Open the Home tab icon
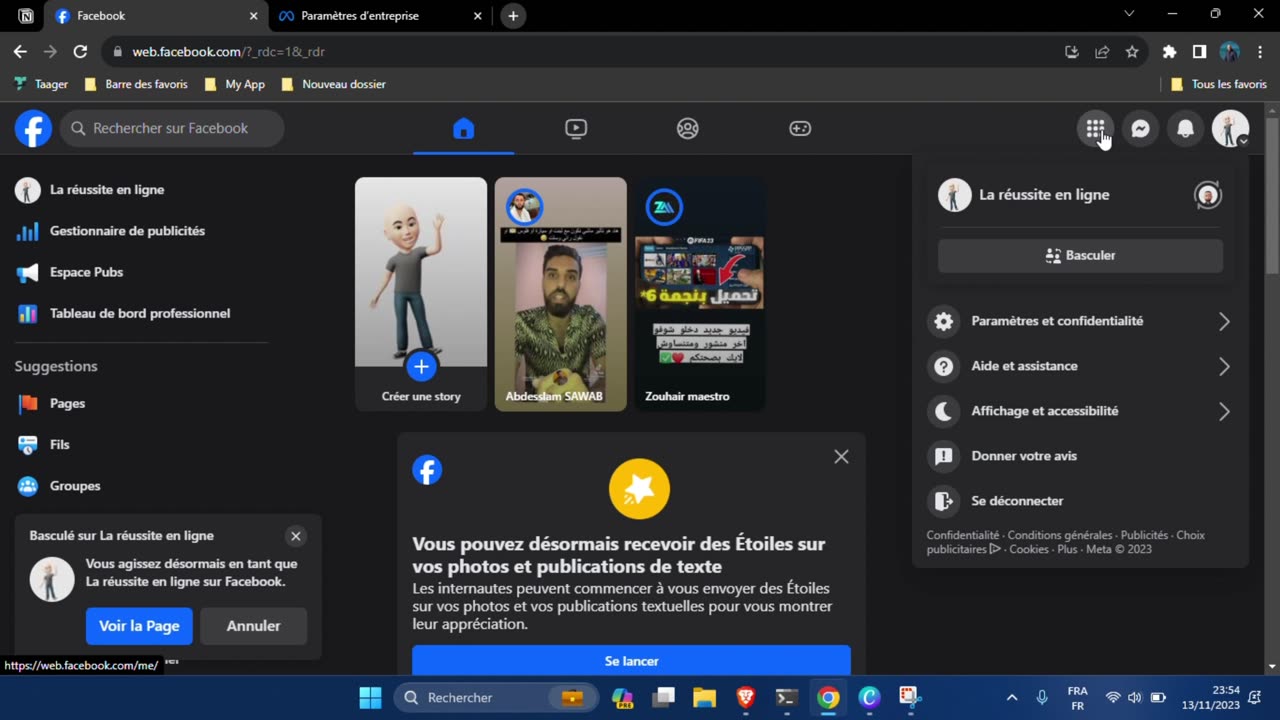 tap(463, 128)
